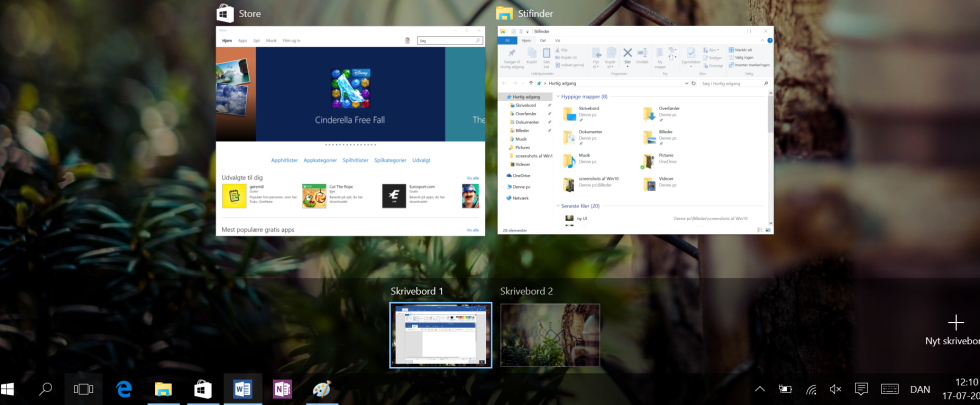Image resolution: width=980 pixels, height=405 pixels.
Task: Toggle the Task View button off
Action: (x=84, y=389)
